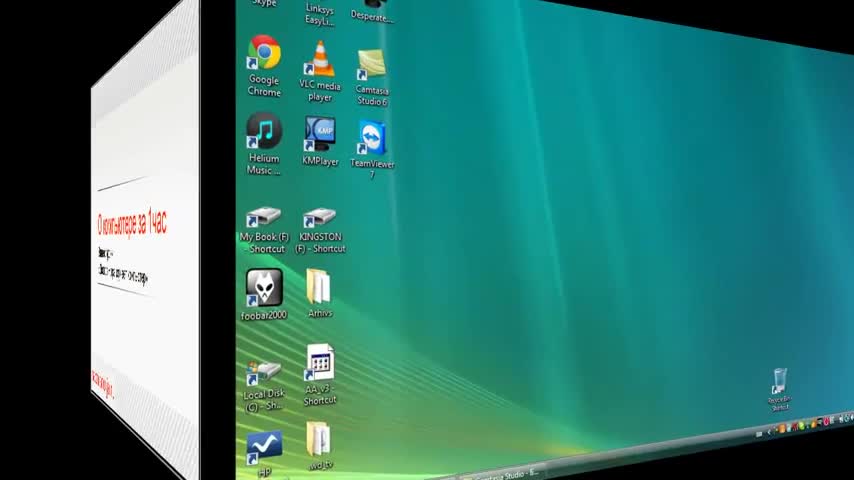Launch foobar2000 from the desktop
854x480 pixels.
[264, 294]
